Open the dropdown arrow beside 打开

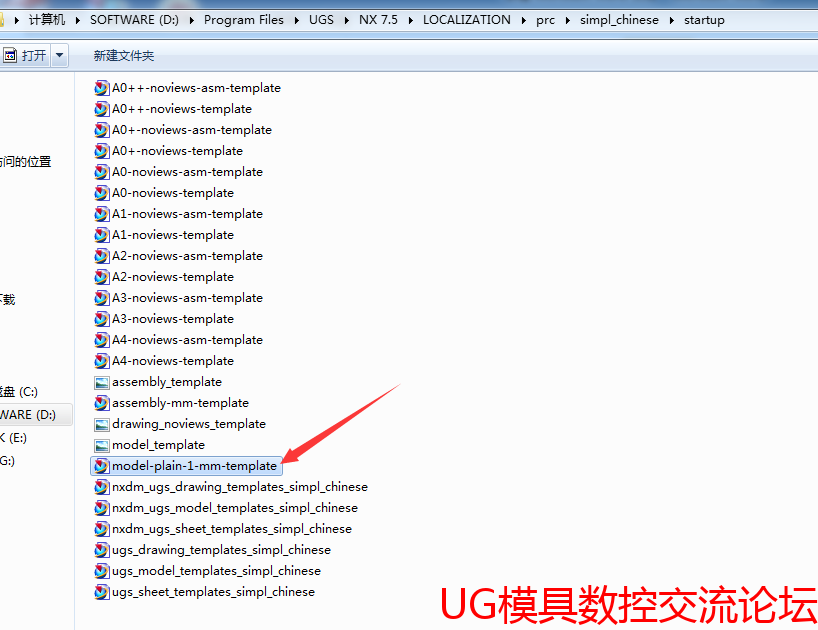pyautogui.click(x=59, y=55)
